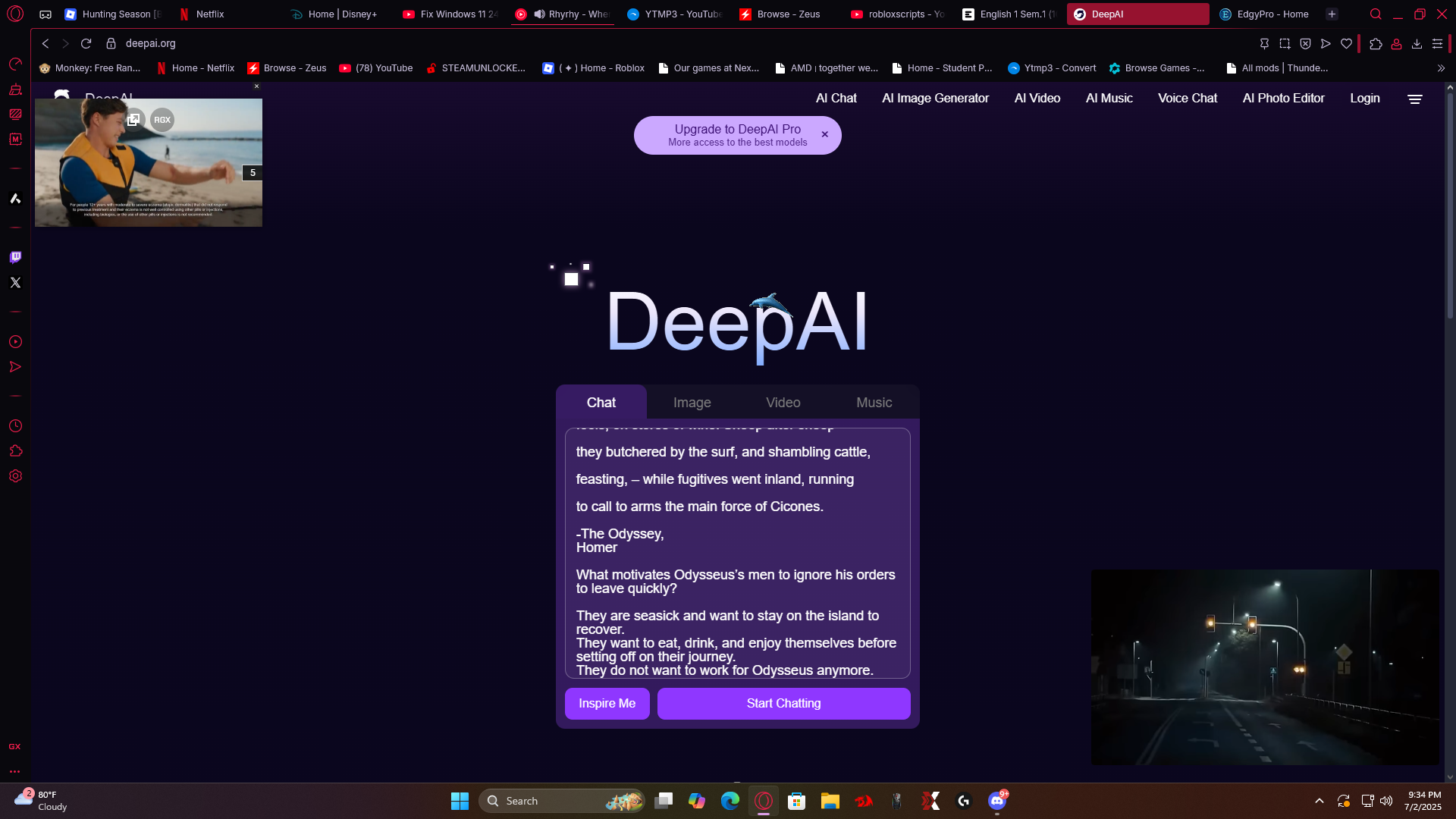Viewport: 1456px width, 819px height.
Task: Click the site security lock icon
Action: 111,43
